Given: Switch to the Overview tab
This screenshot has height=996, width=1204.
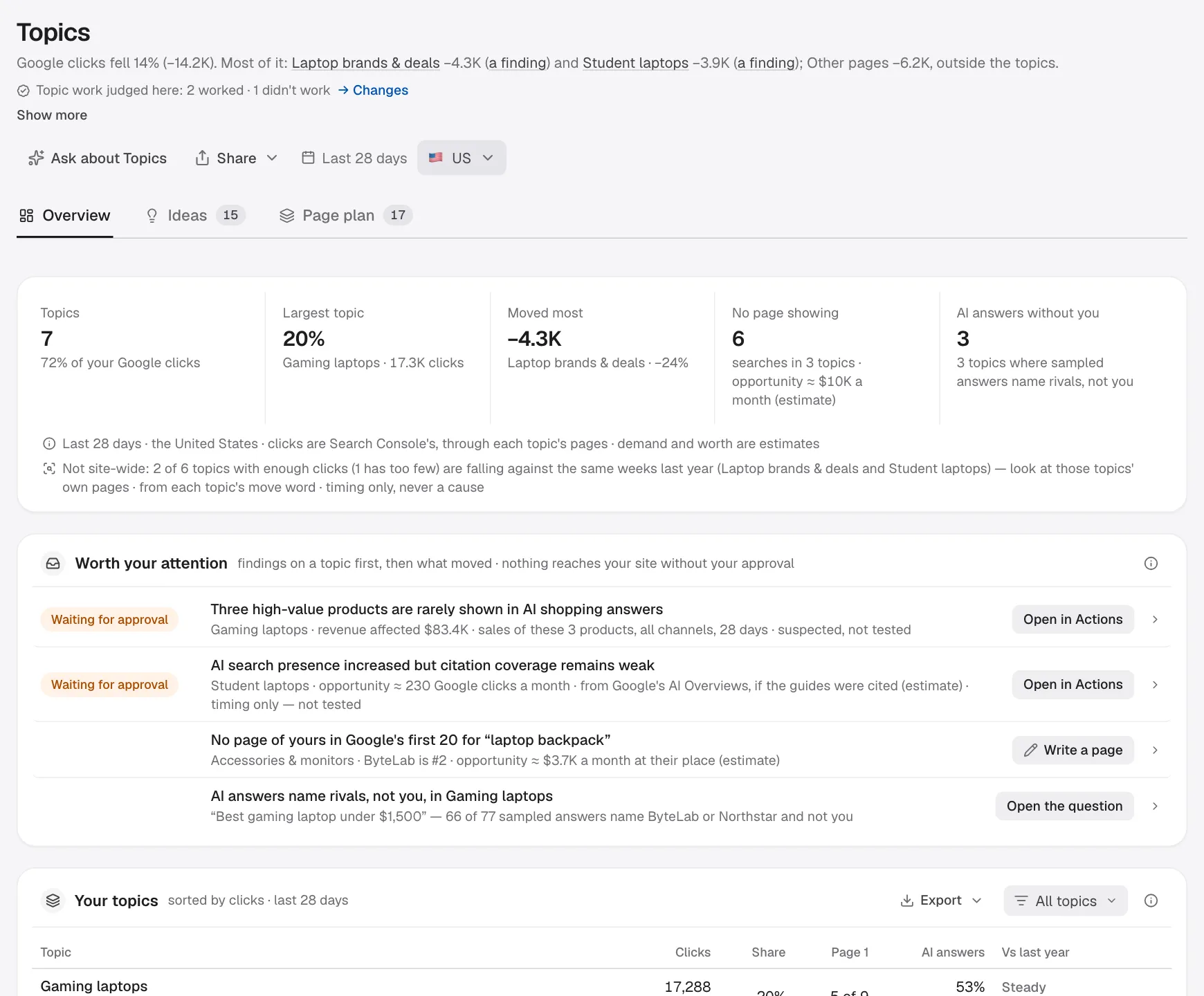Looking at the screenshot, I should 65,216.
